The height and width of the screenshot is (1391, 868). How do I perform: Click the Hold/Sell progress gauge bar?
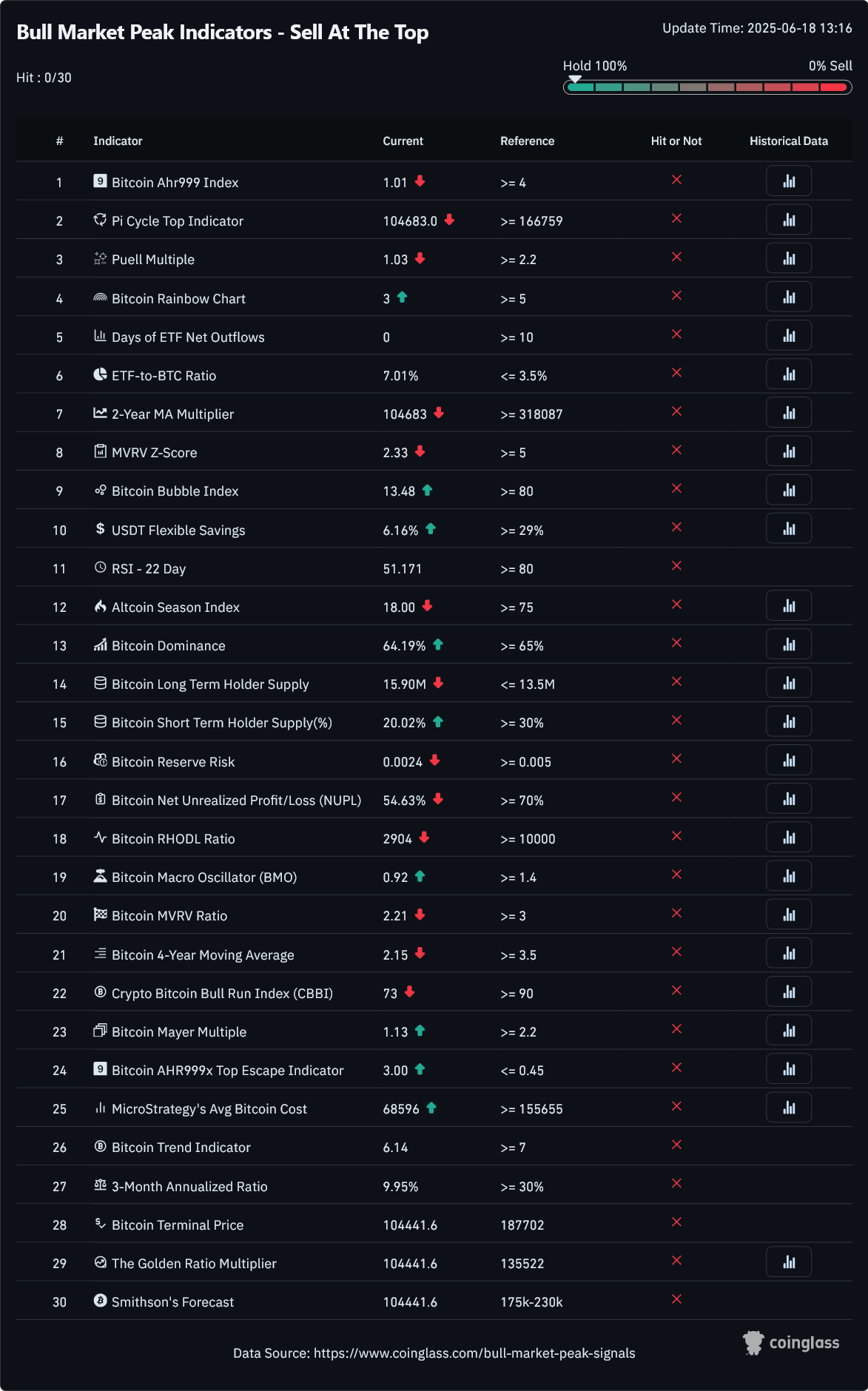[707, 87]
